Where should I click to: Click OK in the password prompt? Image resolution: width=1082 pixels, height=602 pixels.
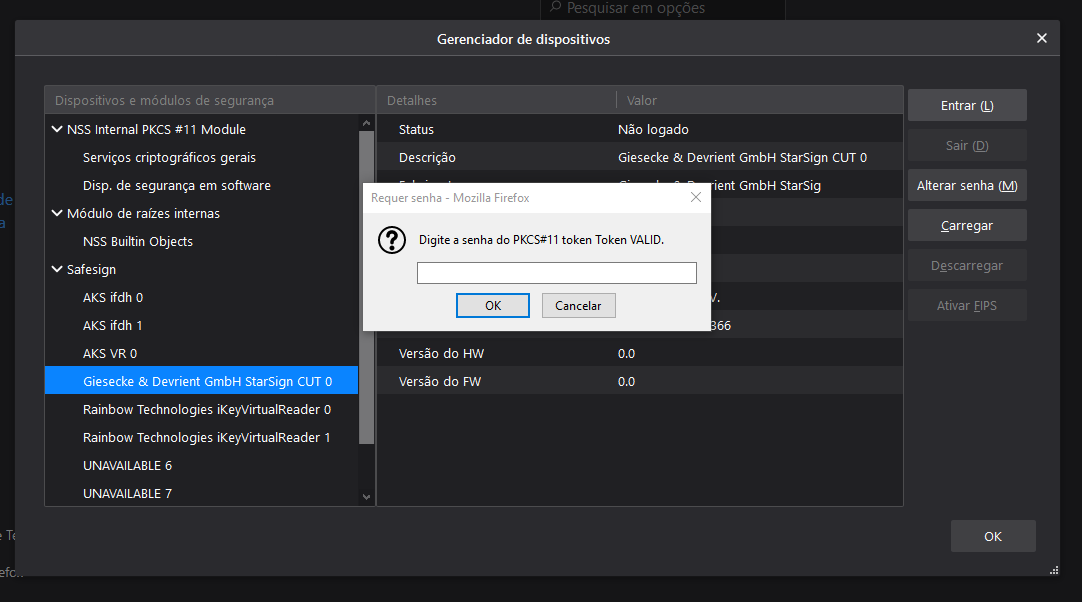492,305
